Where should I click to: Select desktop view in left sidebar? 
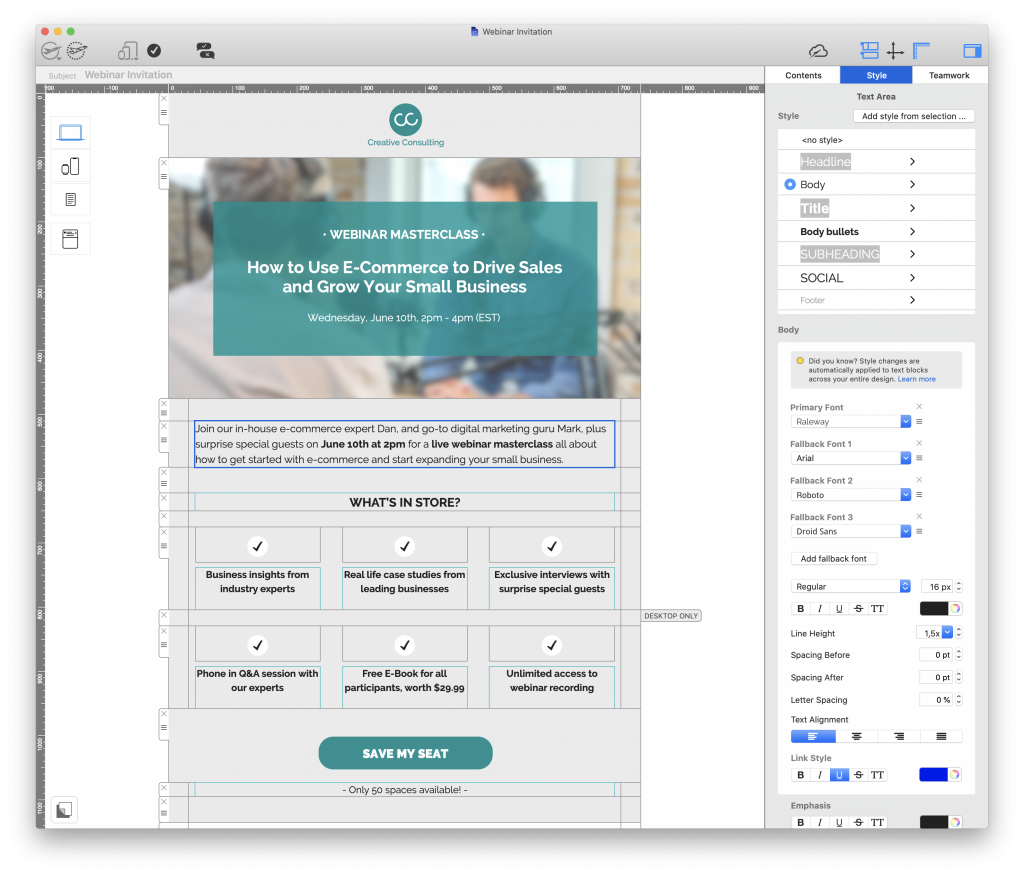(x=70, y=133)
